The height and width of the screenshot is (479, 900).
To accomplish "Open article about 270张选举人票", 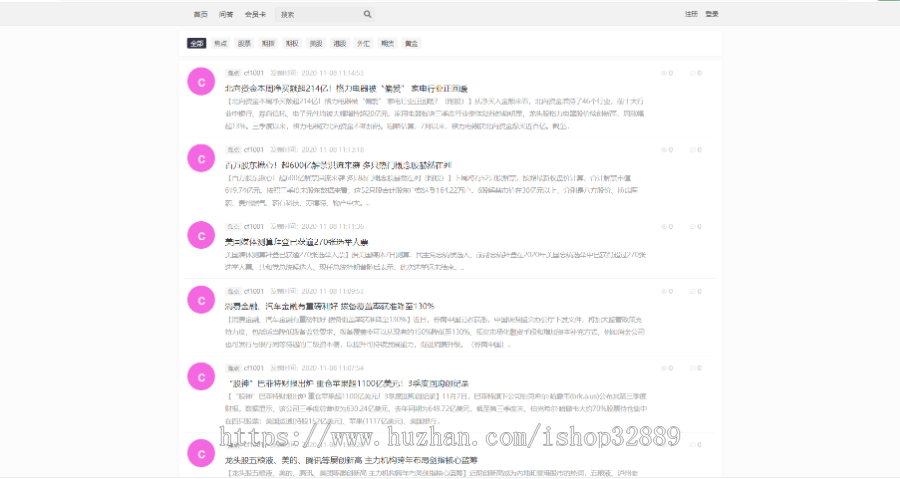I will pyautogui.click(x=297, y=242).
